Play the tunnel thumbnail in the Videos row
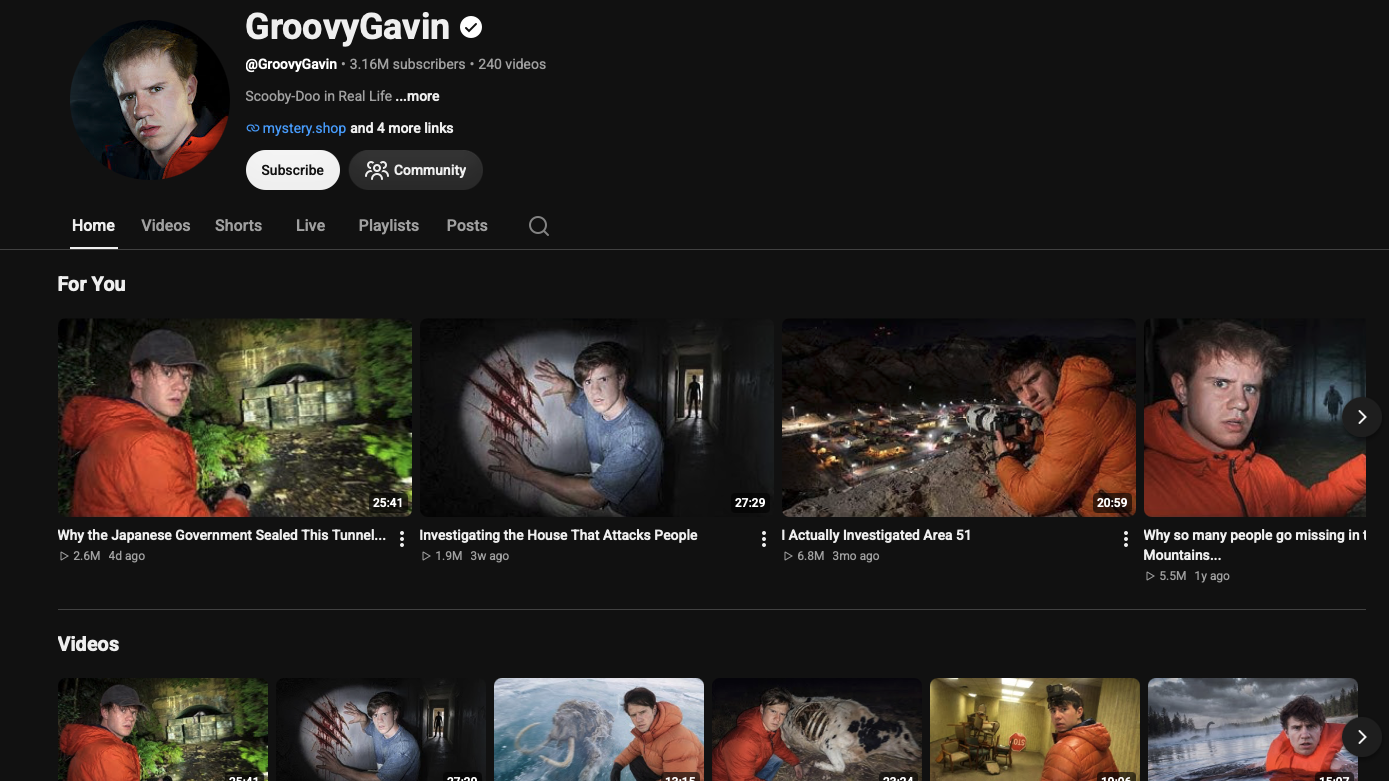Viewport: 1389px width, 781px height. [x=163, y=730]
